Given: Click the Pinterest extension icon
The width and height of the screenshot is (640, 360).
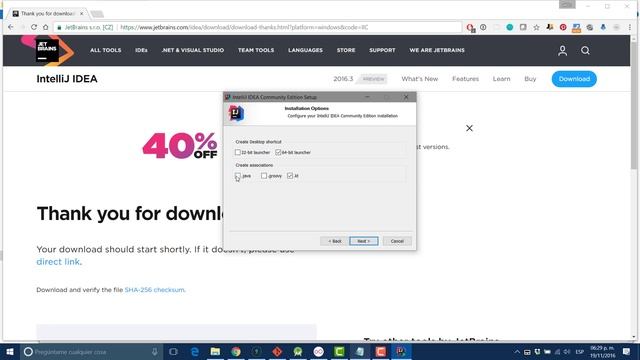Looking at the screenshot, I should pos(563,27).
